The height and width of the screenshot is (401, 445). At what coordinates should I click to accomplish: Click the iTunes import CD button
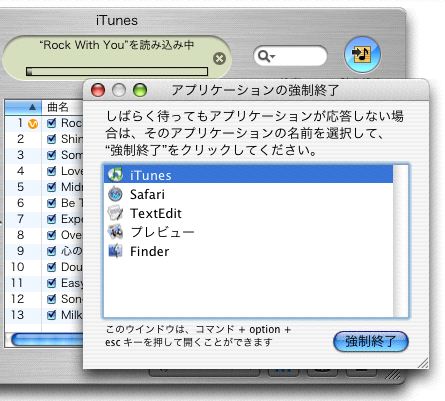(362, 55)
